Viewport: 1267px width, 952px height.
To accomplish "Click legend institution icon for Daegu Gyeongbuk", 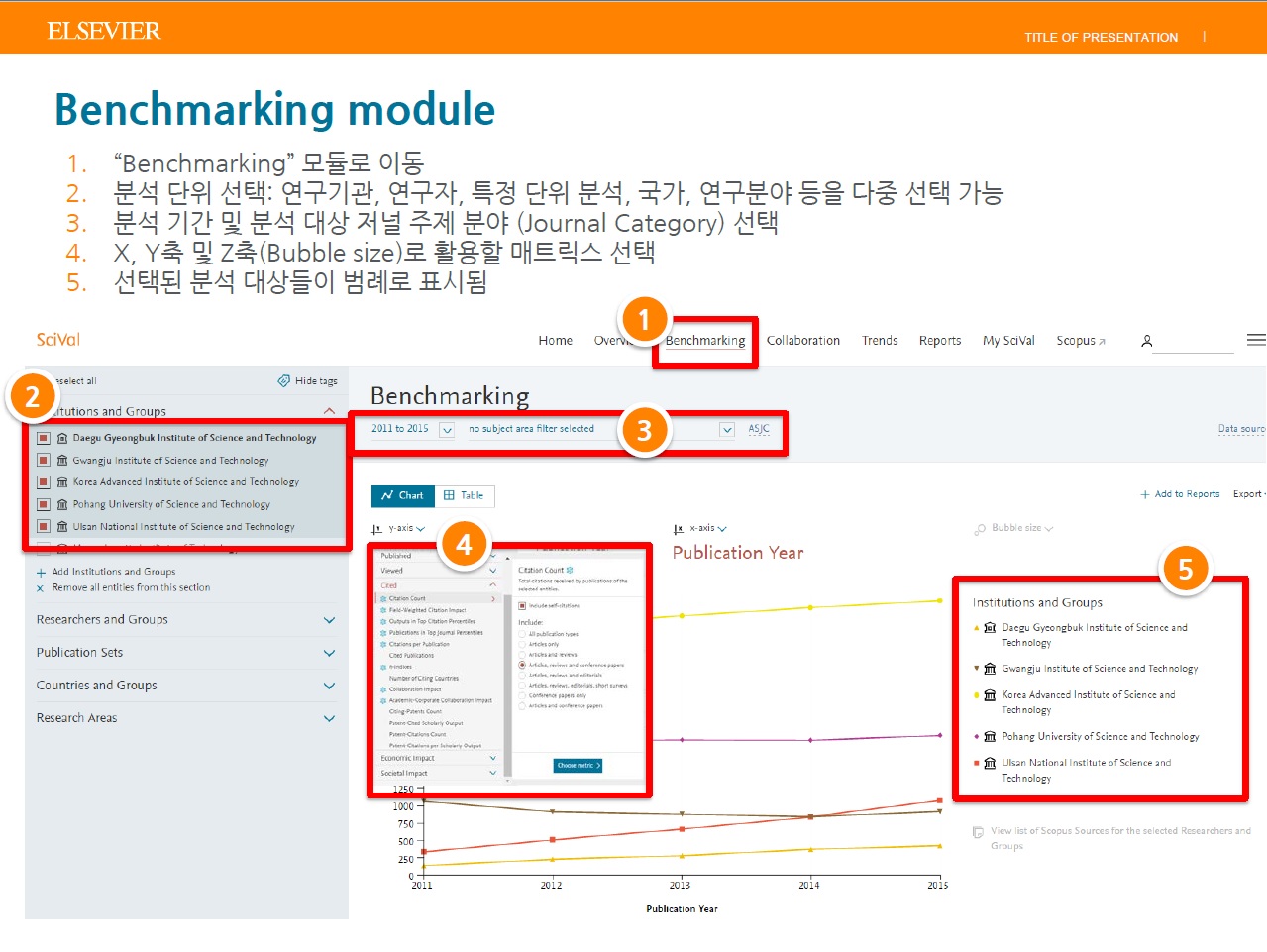I will point(990,628).
